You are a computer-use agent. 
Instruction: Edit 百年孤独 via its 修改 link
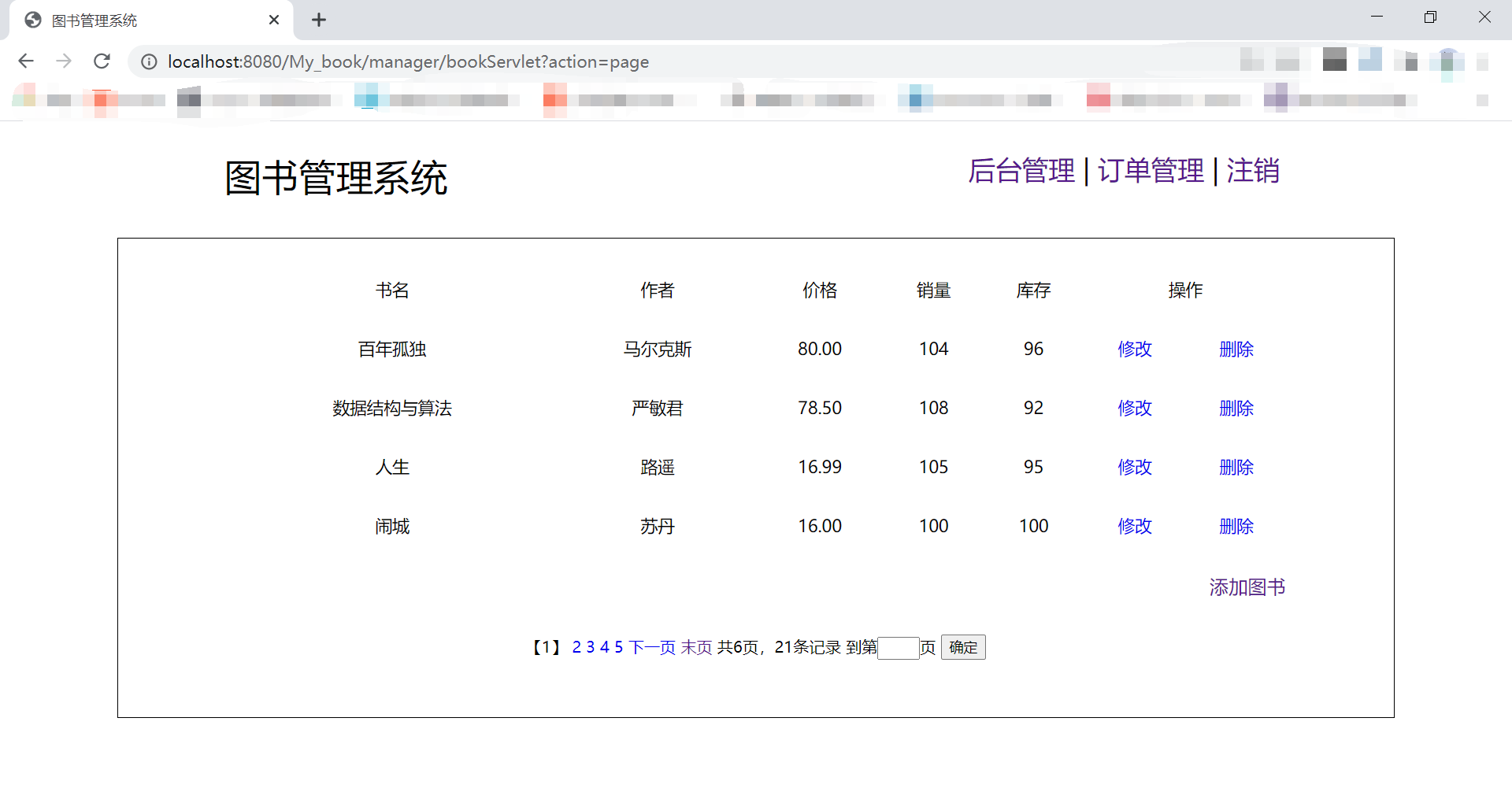tap(1135, 349)
